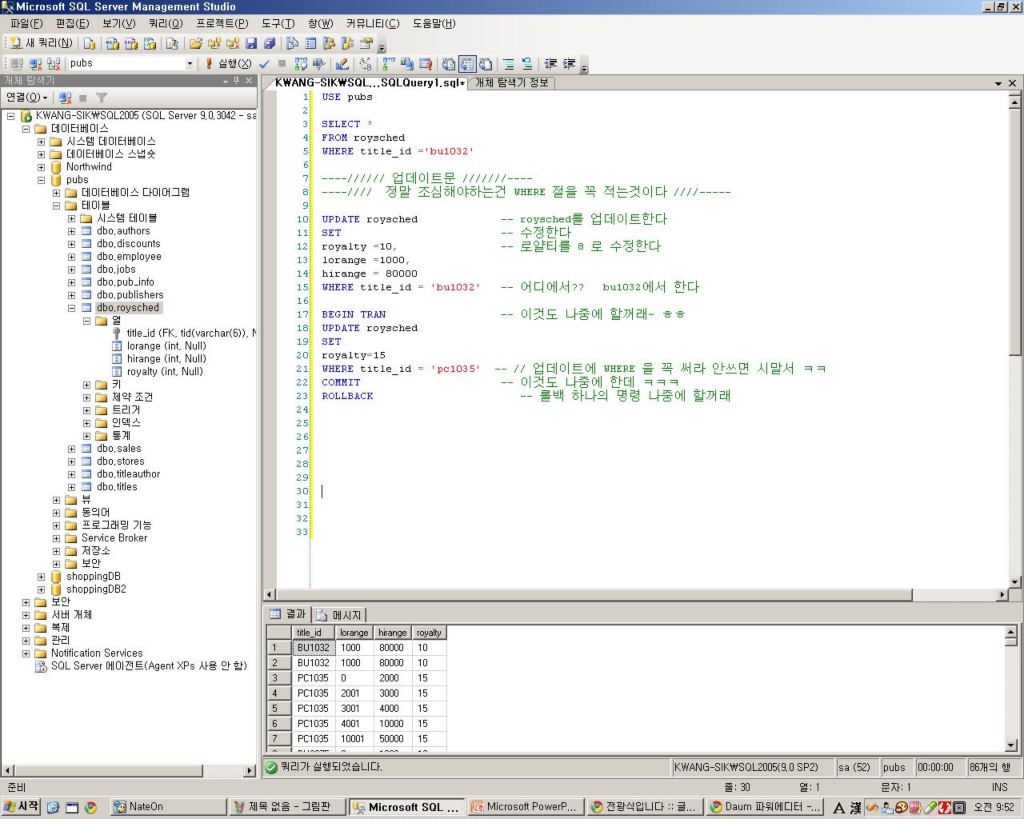Select the royalty (int, Null) column
Viewport: 1024px width, 819px height.
165,372
